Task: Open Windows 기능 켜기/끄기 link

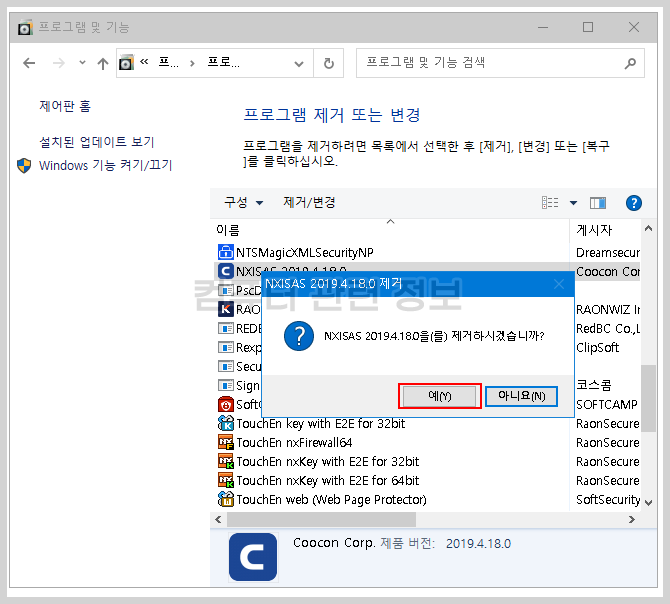Action: pyautogui.click(x=105, y=165)
